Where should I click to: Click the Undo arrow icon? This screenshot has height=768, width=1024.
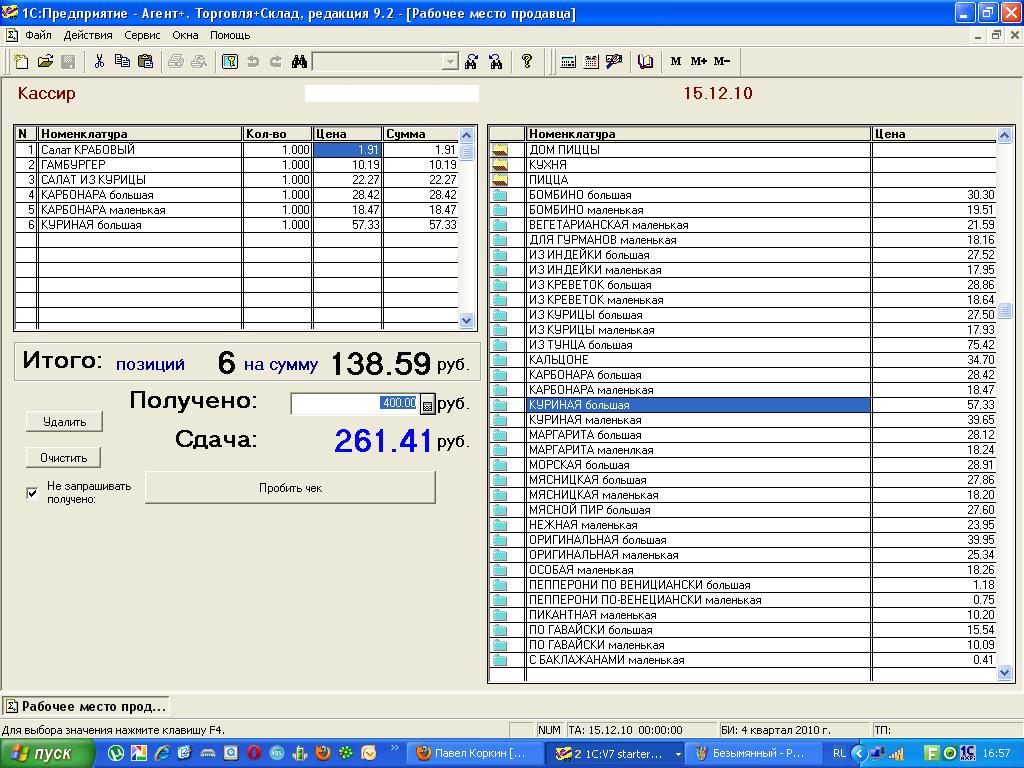(253, 61)
